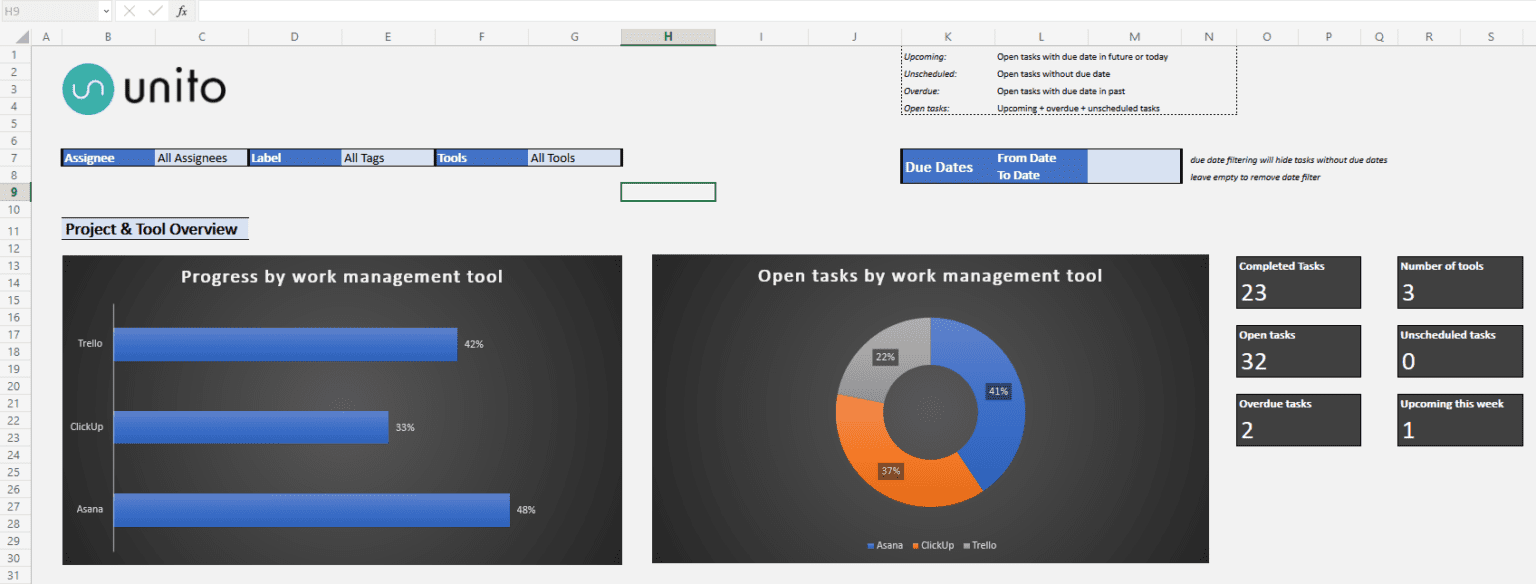
Task: Open the Name Box dropdown
Action: pos(106,11)
